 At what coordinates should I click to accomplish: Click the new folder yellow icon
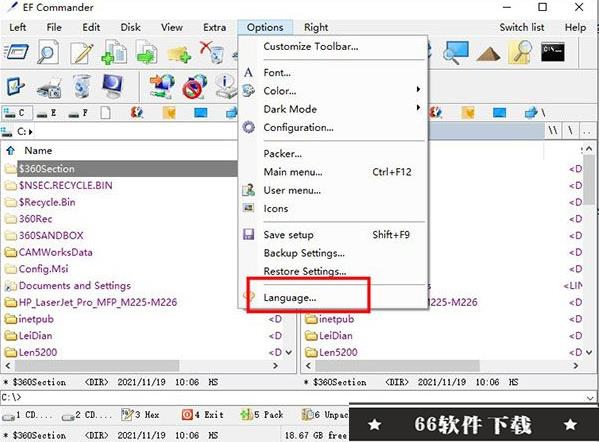tap(179, 54)
